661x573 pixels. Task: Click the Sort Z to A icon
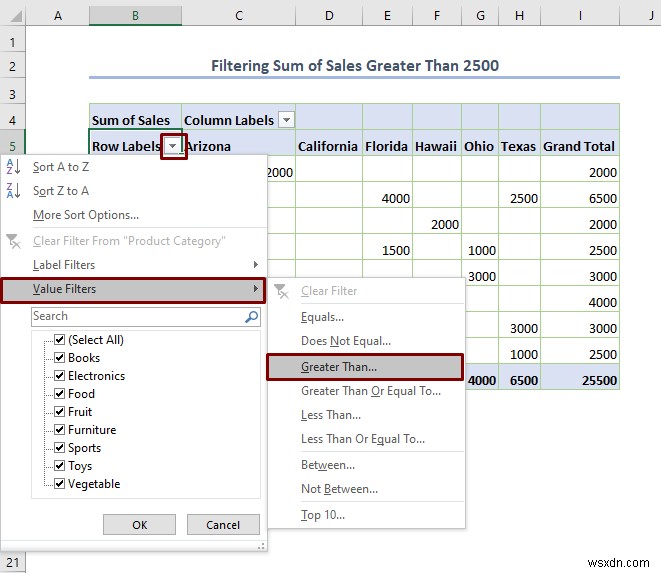click(x=13, y=191)
